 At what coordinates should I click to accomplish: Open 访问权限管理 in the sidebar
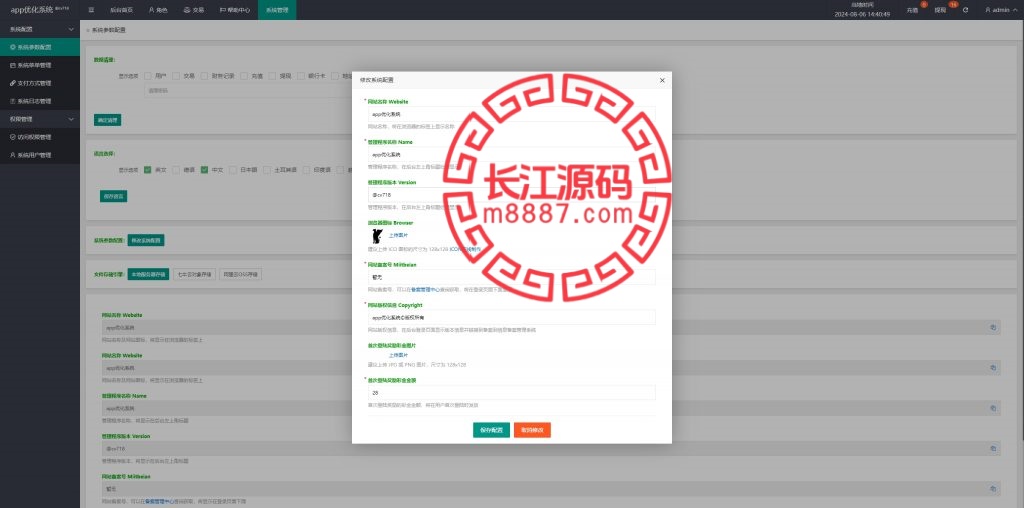coord(40,137)
